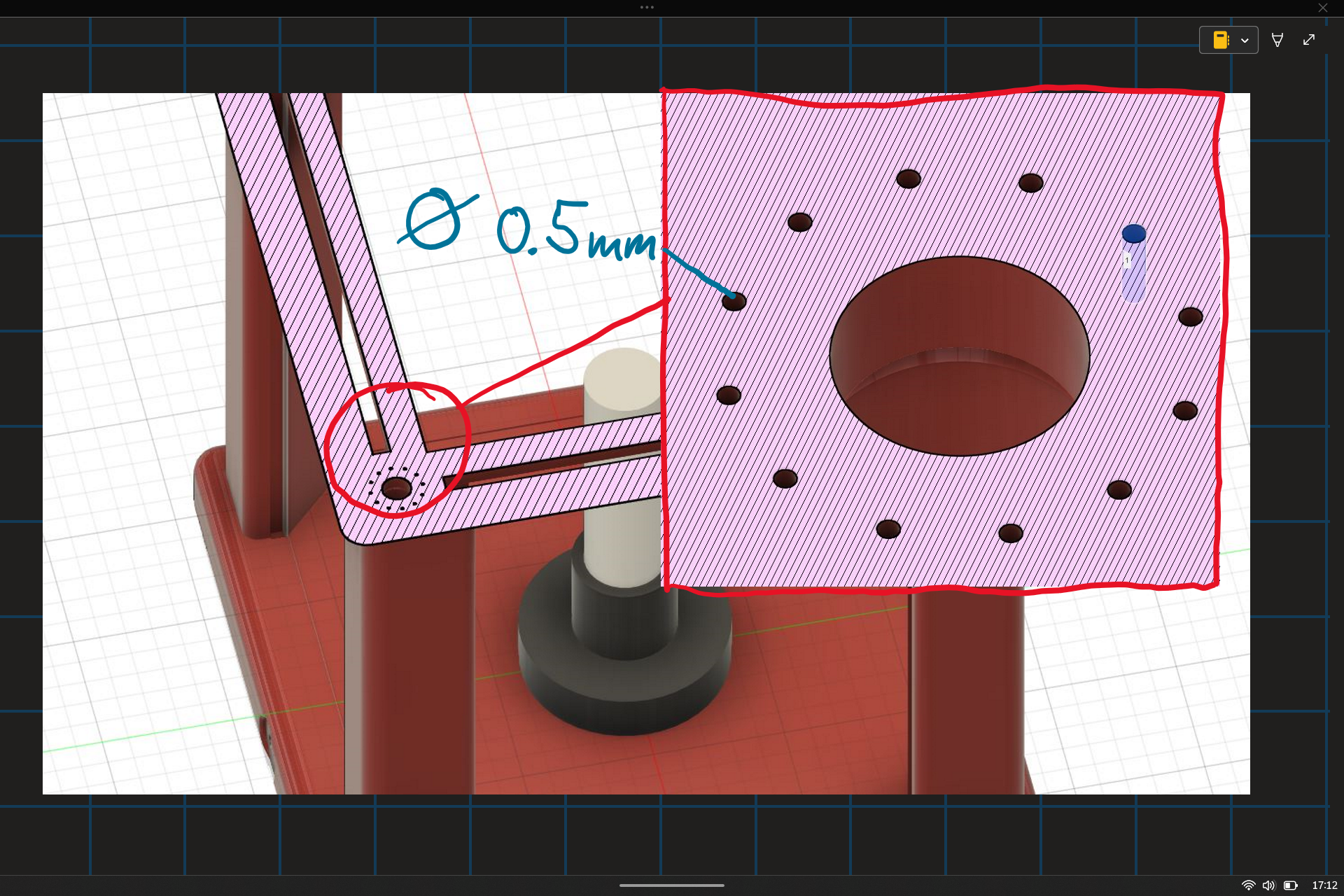Screen dimensions: 1344x896
Task: Check the battery status tray icon
Action: click(x=1291, y=885)
